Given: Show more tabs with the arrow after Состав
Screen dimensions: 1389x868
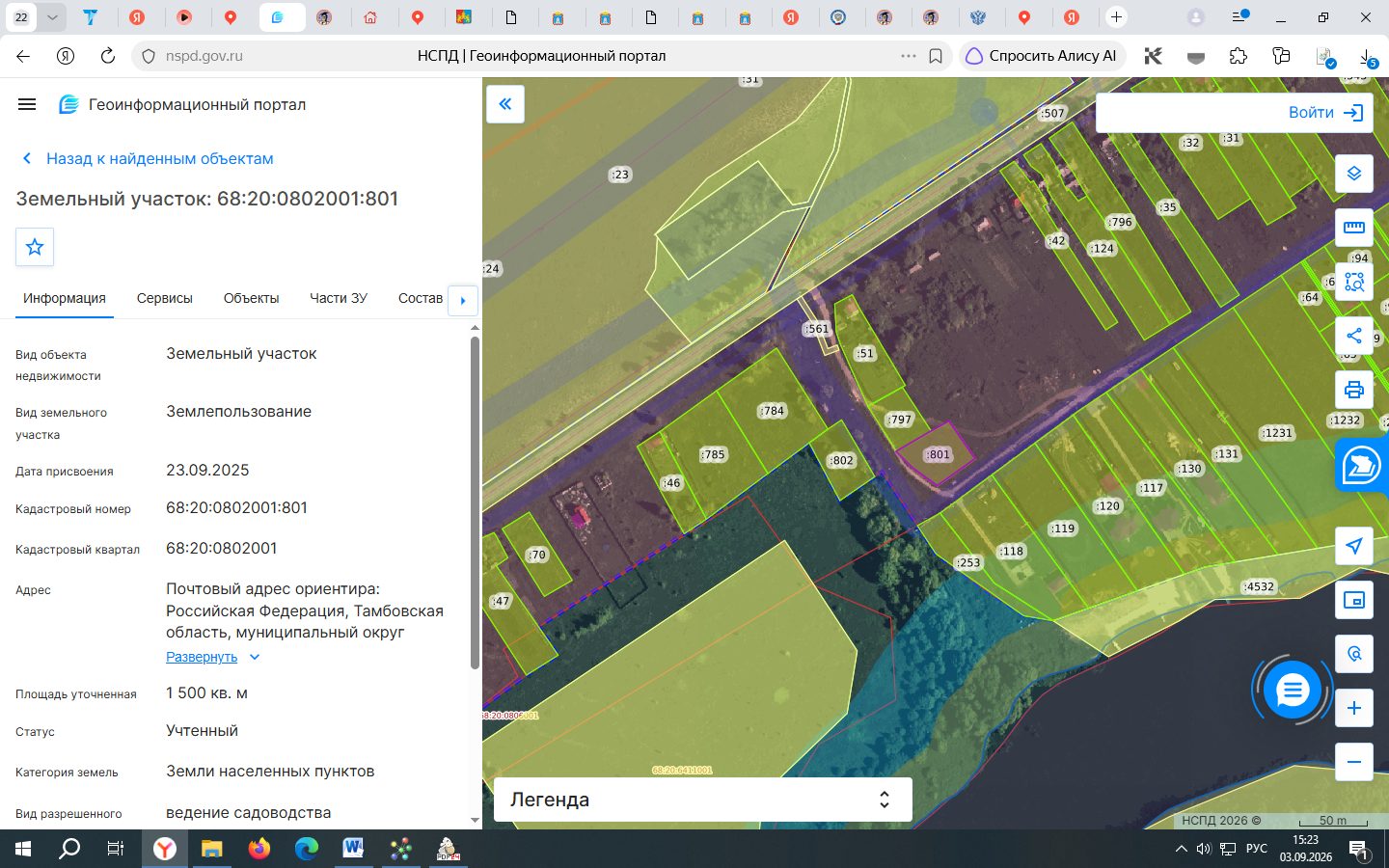Looking at the screenshot, I should (463, 300).
